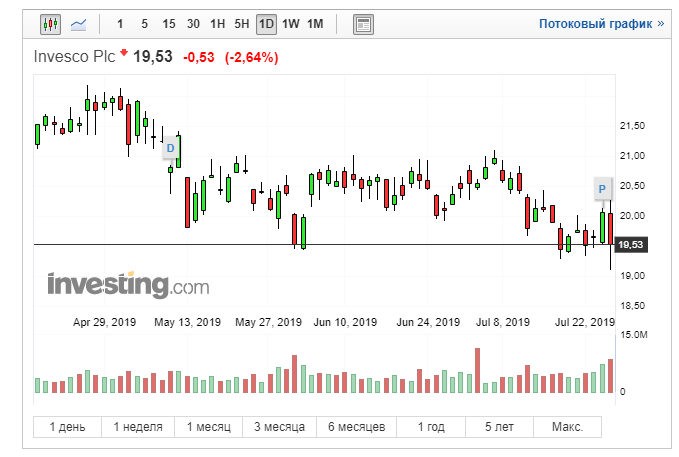This screenshot has height=457, width=679.
Task: Select the 5H interval
Action: (x=242, y=24)
